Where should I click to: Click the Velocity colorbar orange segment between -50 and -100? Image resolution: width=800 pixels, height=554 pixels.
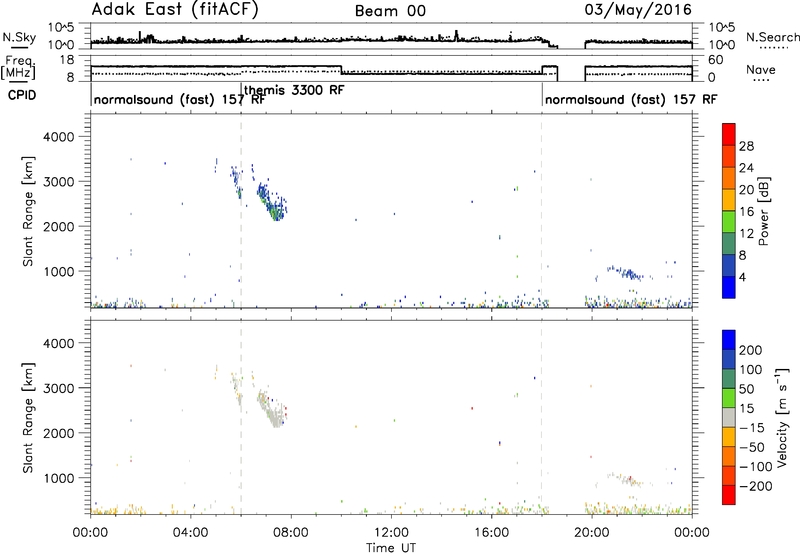pyautogui.click(x=729, y=456)
